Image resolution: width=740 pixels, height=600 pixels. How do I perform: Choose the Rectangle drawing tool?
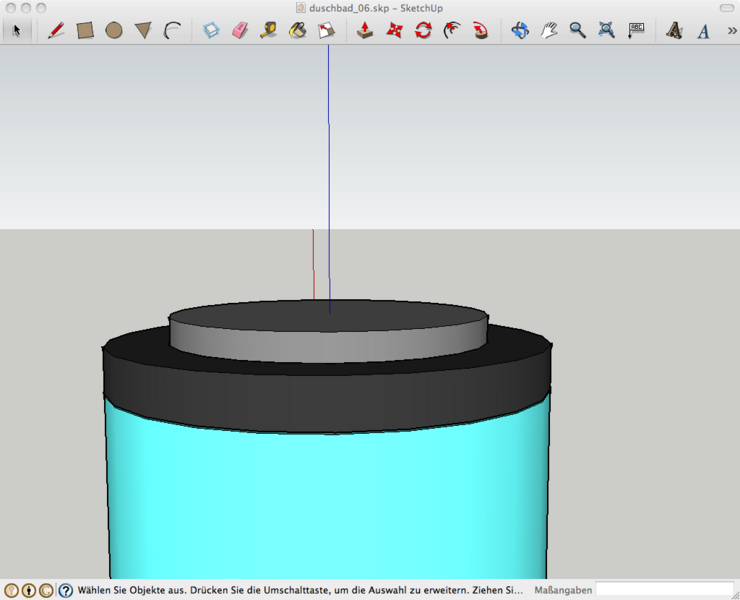pyautogui.click(x=85, y=30)
